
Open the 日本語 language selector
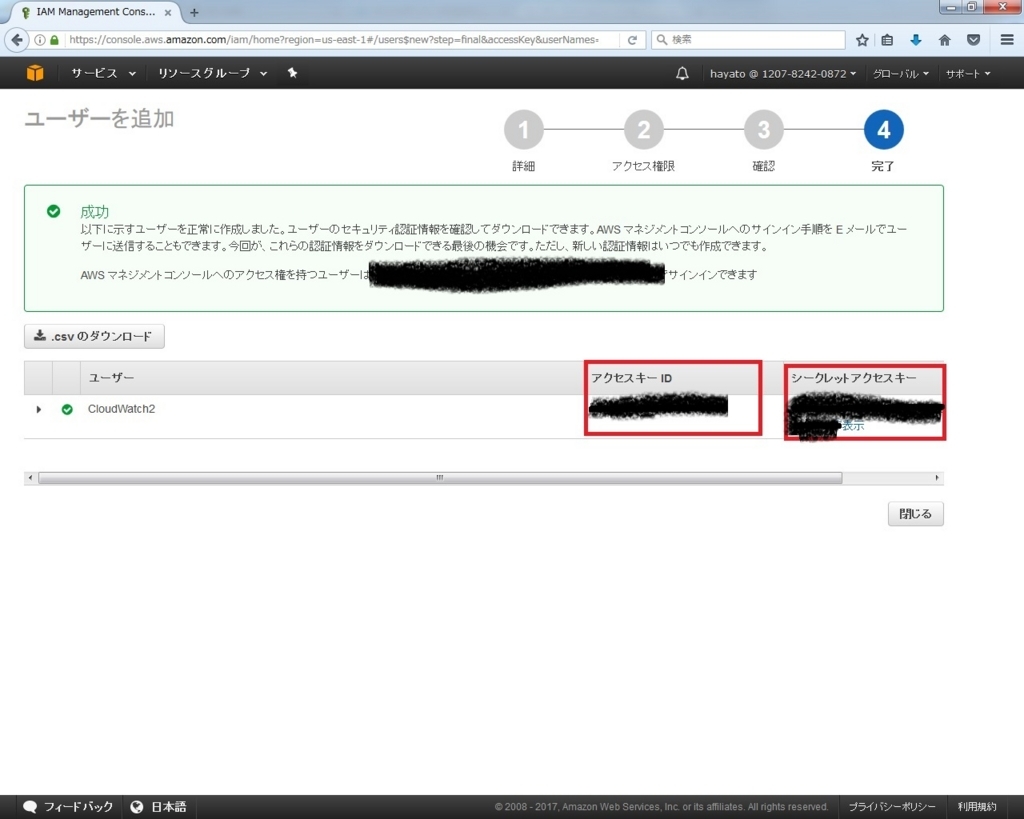pyautogui.click(x=168, y=807)
